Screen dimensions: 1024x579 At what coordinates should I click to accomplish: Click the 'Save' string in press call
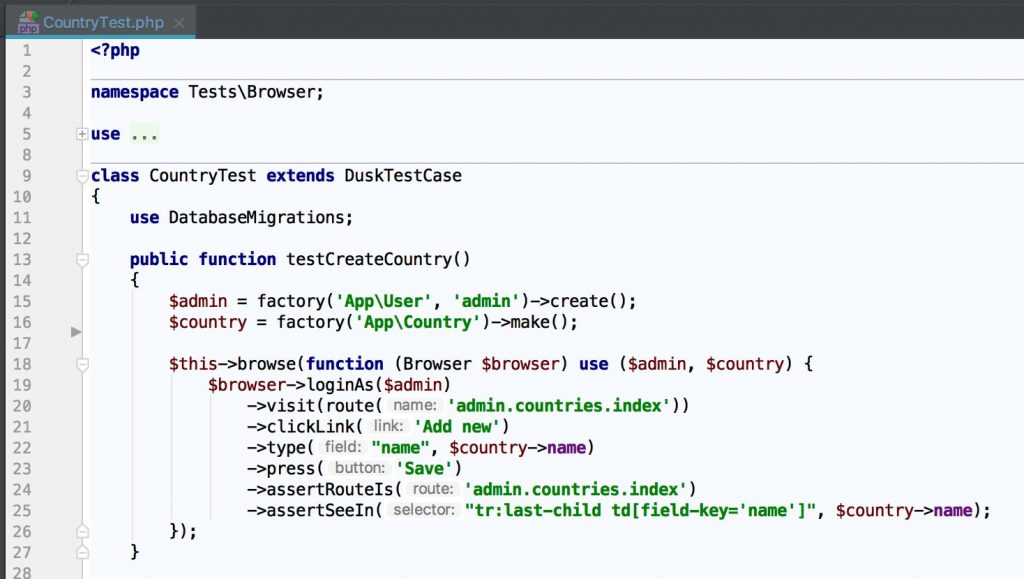point(424,469)
